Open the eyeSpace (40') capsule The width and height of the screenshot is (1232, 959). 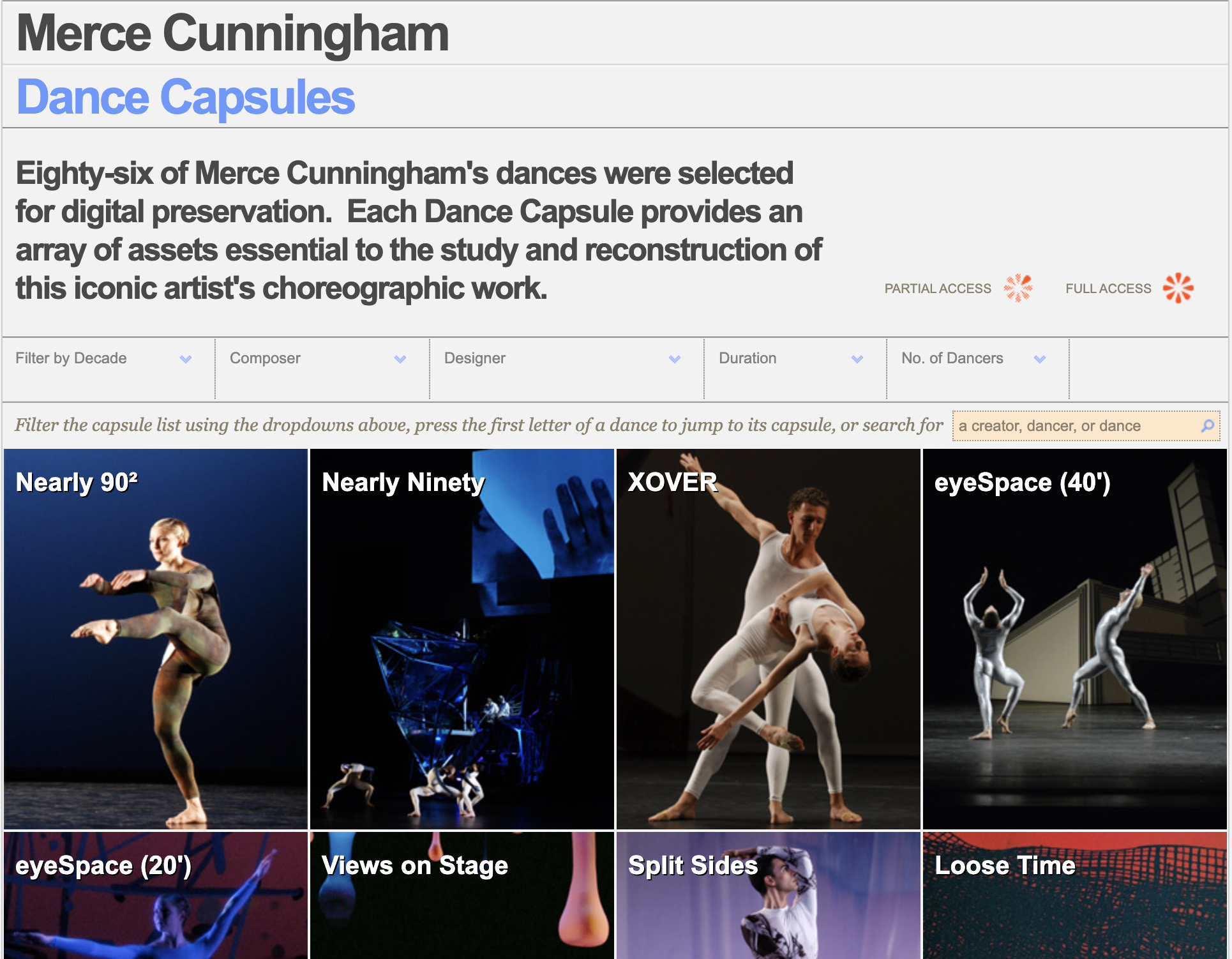click(1075, 639)
